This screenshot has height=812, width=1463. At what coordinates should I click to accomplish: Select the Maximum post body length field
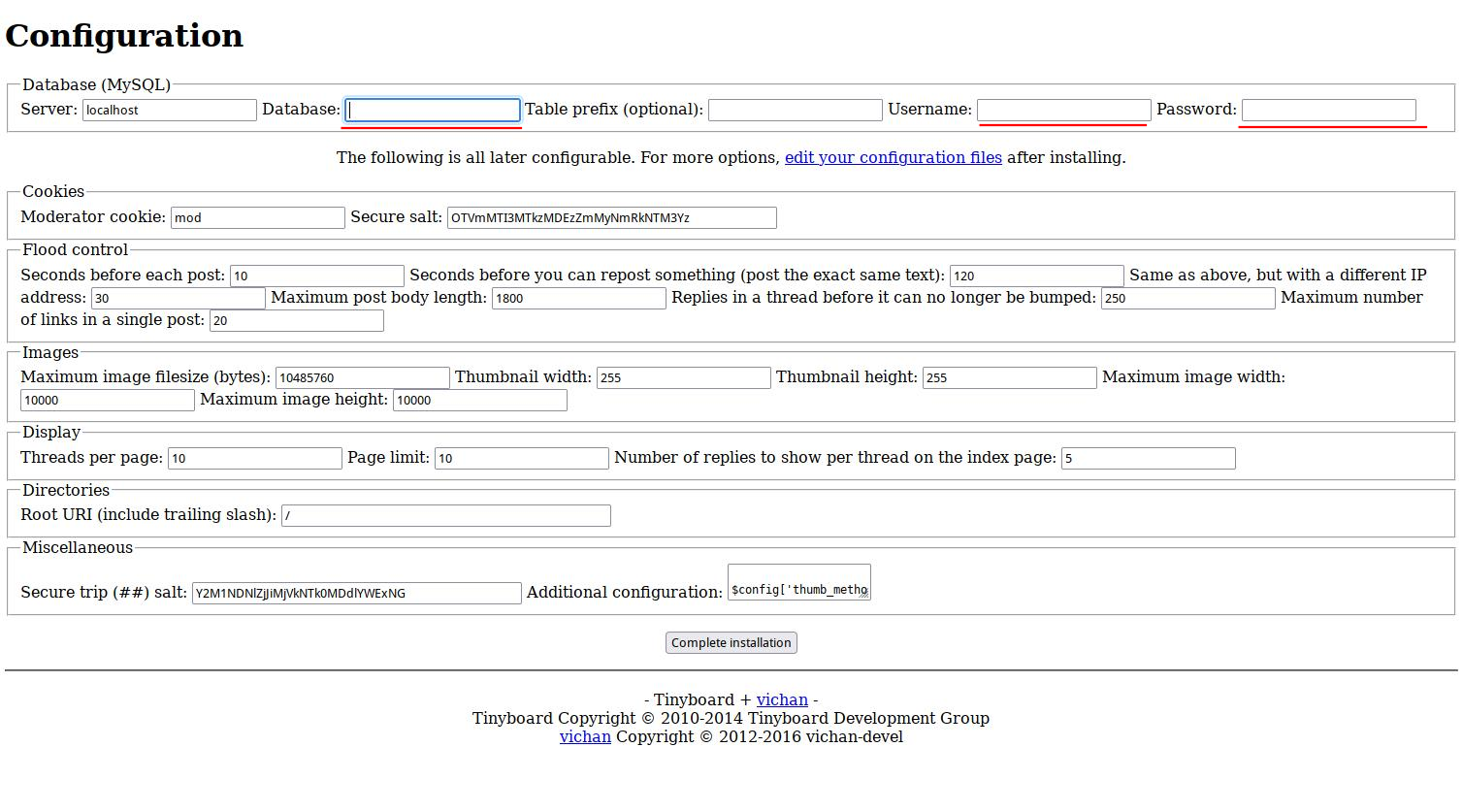coord(579,298)
